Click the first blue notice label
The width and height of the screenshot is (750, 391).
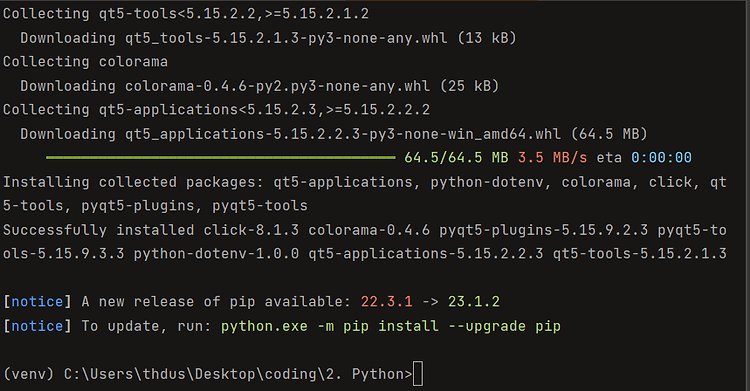(x=37, y=302)
